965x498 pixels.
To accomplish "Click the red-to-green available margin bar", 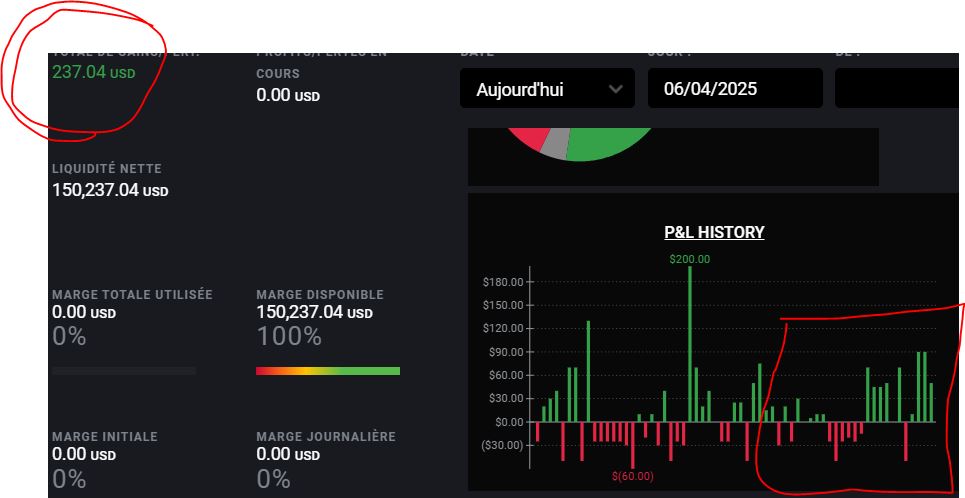I will (328, 371).
